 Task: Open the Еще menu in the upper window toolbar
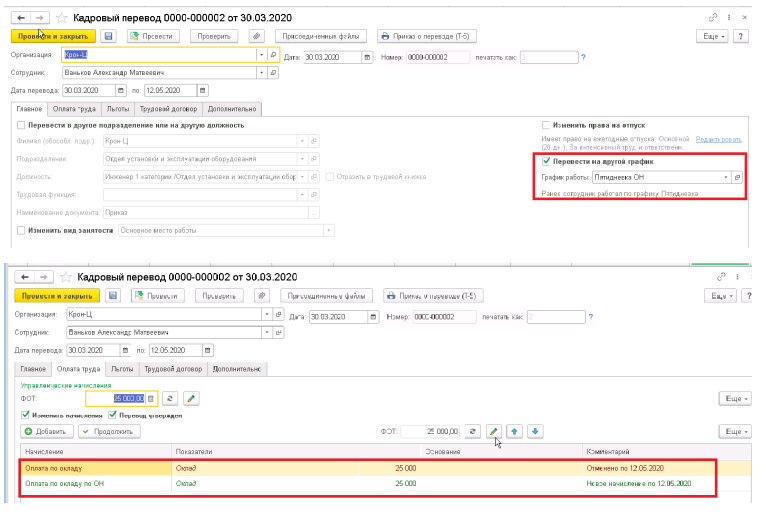tap(713, 36)
